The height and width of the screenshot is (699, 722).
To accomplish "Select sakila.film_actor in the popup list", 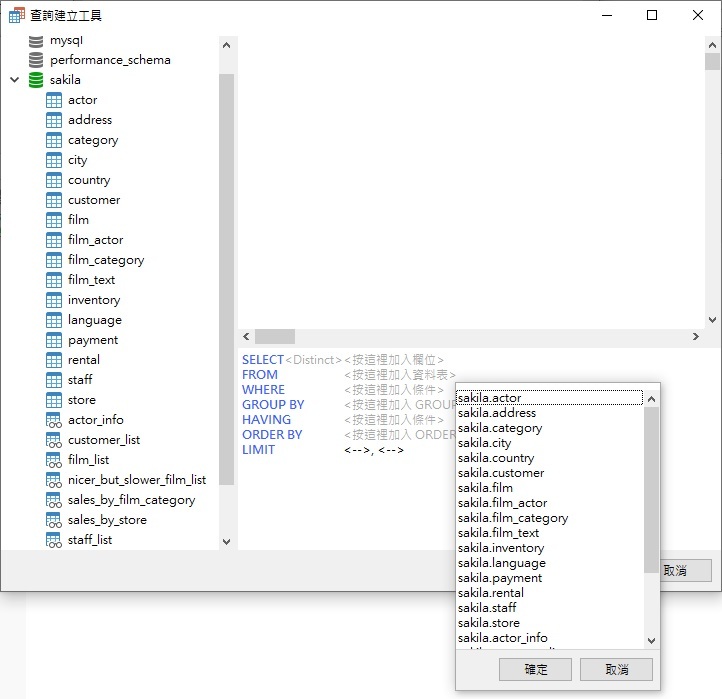I will [502, 503].
